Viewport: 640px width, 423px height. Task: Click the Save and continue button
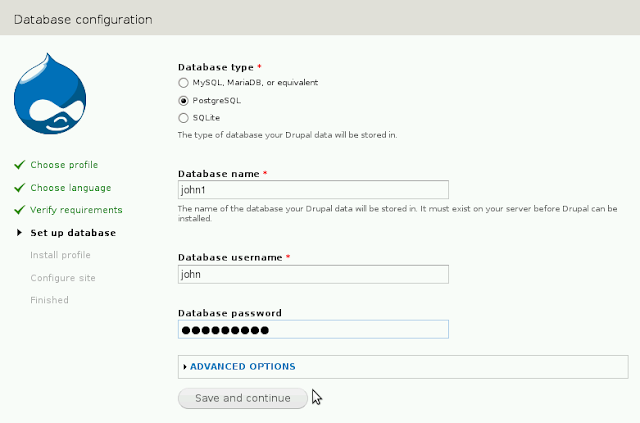tap(242, 398)
